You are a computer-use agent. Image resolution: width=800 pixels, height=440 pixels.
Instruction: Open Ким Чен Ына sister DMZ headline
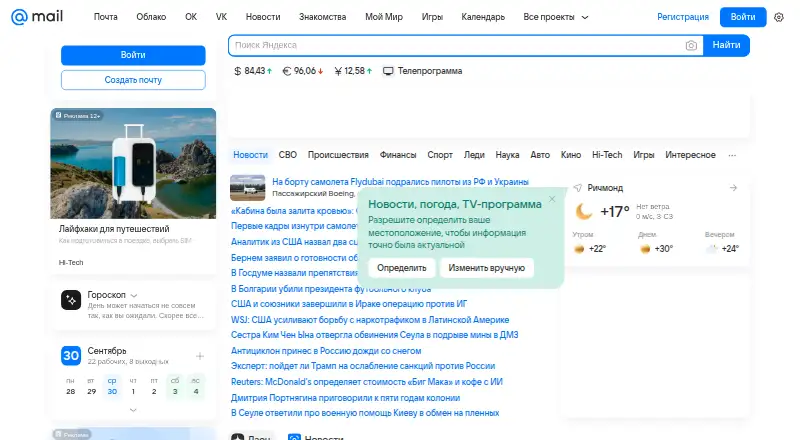(x=374, y=335)
